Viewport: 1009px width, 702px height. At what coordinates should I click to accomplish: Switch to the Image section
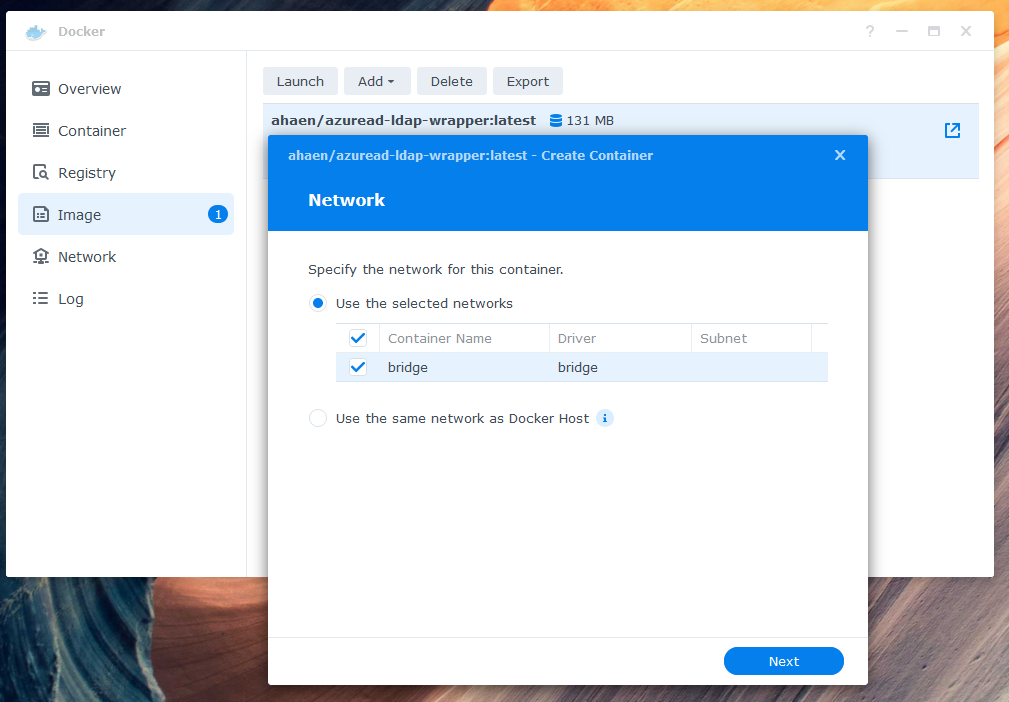pos(125,214)
